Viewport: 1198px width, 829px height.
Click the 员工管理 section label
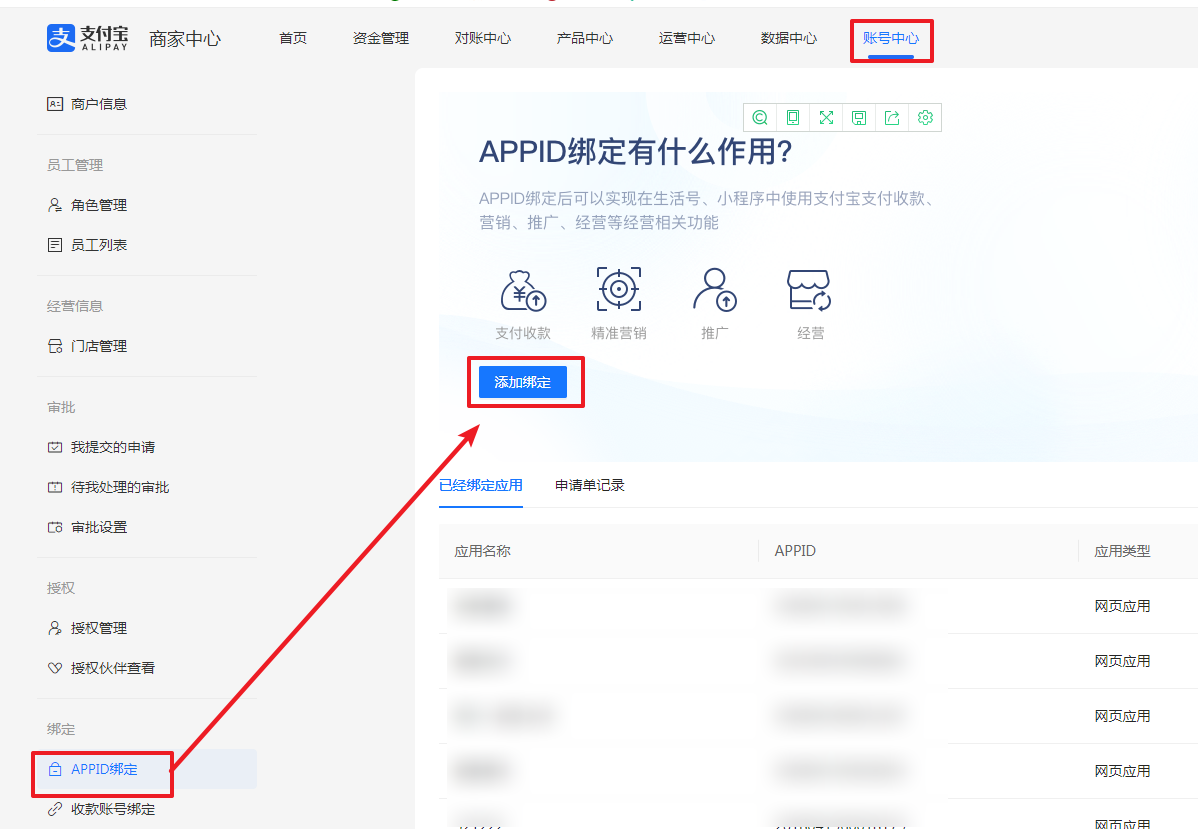(75, 165)
